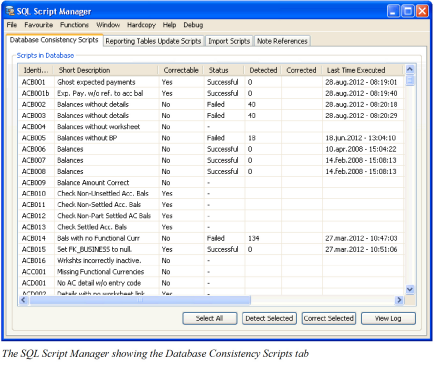The height and width of the screenshot is (371, 443).
Task: Select row 'Missing Functional Currencies'
Action: point(211,272)
